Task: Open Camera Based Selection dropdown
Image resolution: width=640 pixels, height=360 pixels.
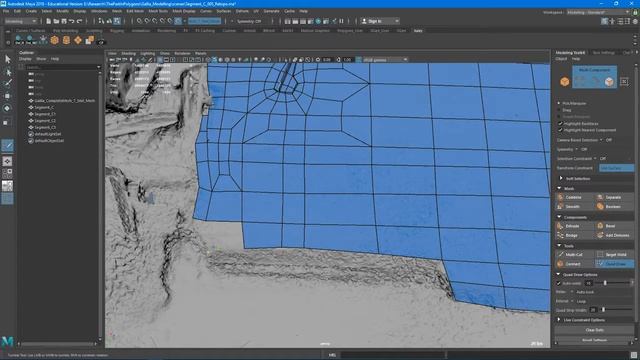Action: (x=601, y=140)
